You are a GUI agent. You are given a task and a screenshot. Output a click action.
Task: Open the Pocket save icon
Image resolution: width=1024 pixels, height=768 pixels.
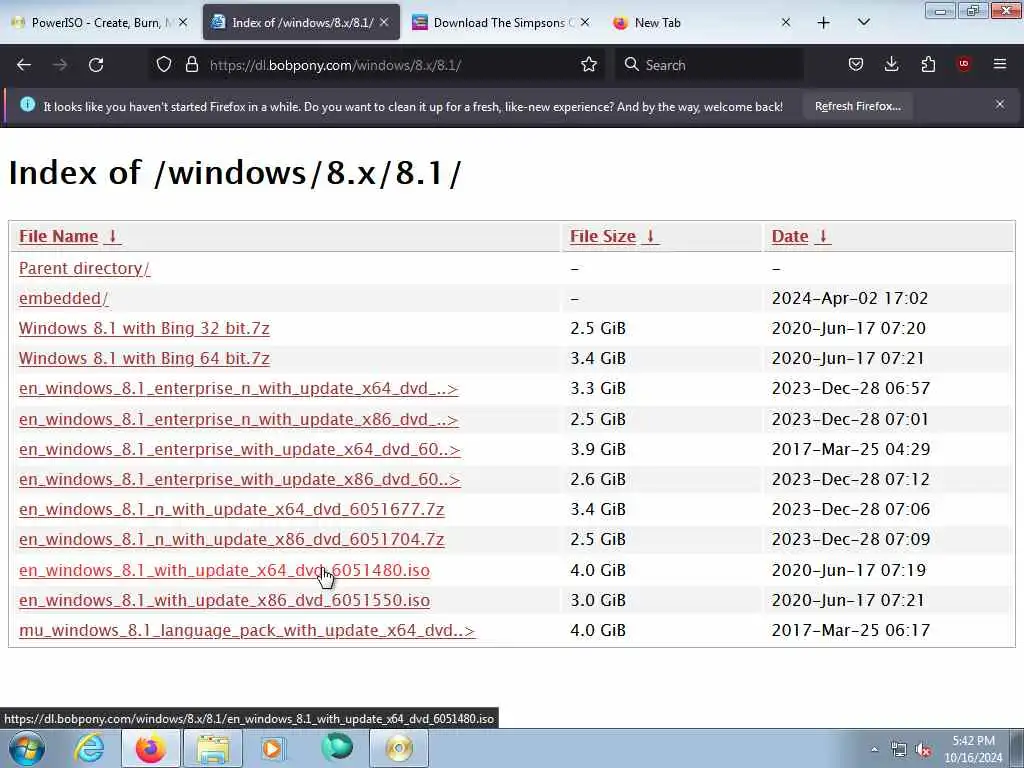click(x=856, y=65)
